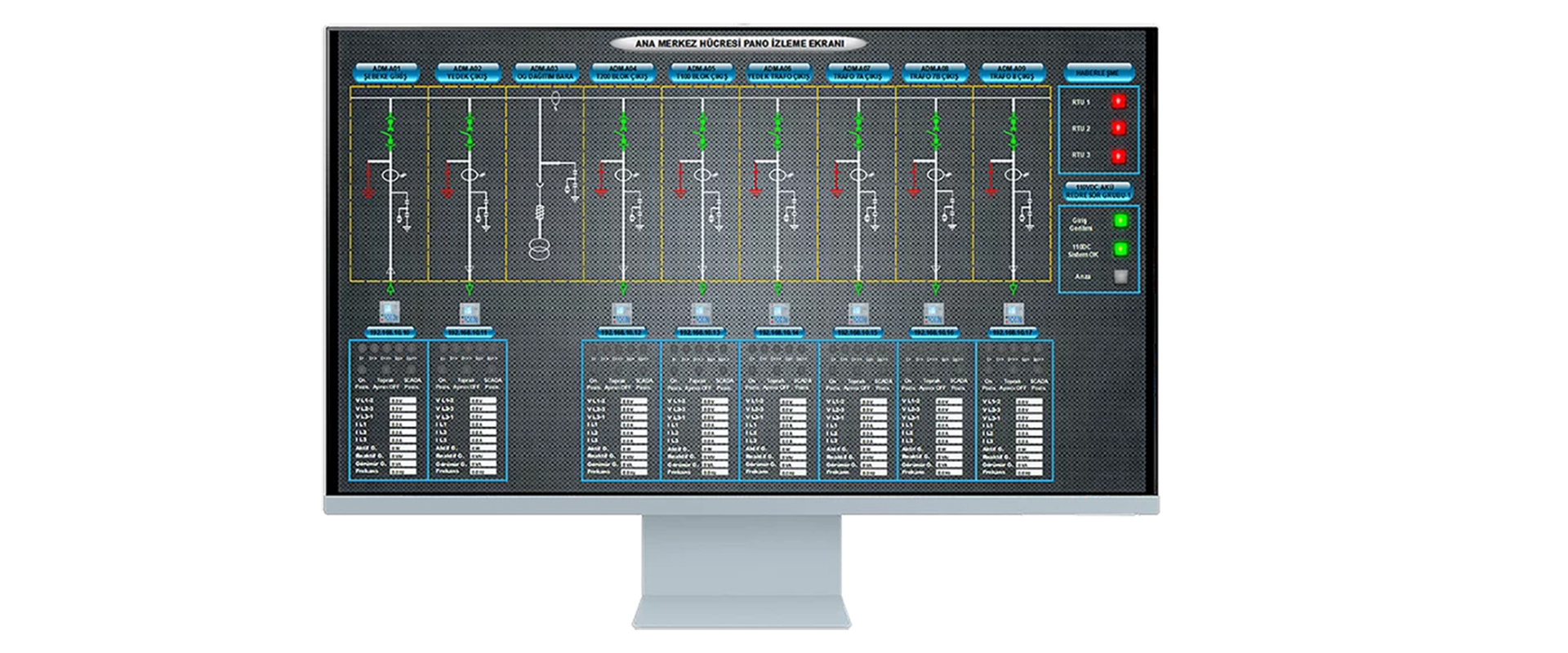
Task: Click the green outgoing arrow below ADM-A09 cell
Action: 1013,288
